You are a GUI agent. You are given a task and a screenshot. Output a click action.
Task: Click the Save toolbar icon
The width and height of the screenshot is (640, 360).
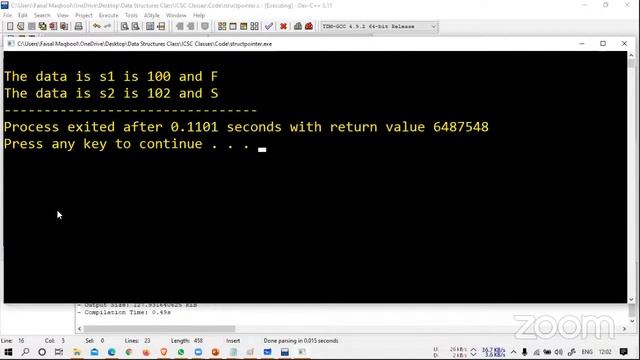tap(31, 26)
